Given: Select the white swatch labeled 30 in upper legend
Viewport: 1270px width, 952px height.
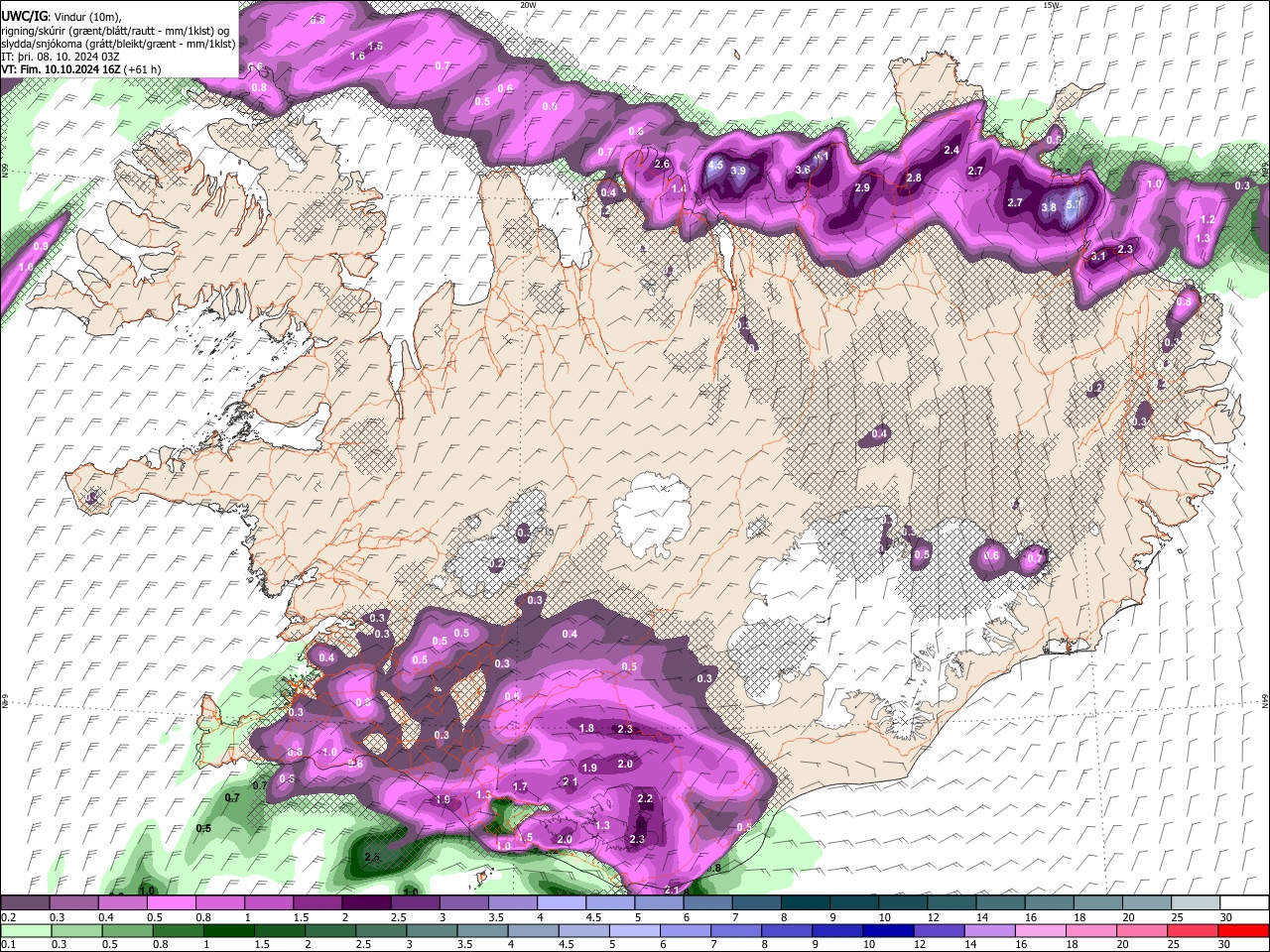Looking at the screenshot, I should tap(1245, 903).
